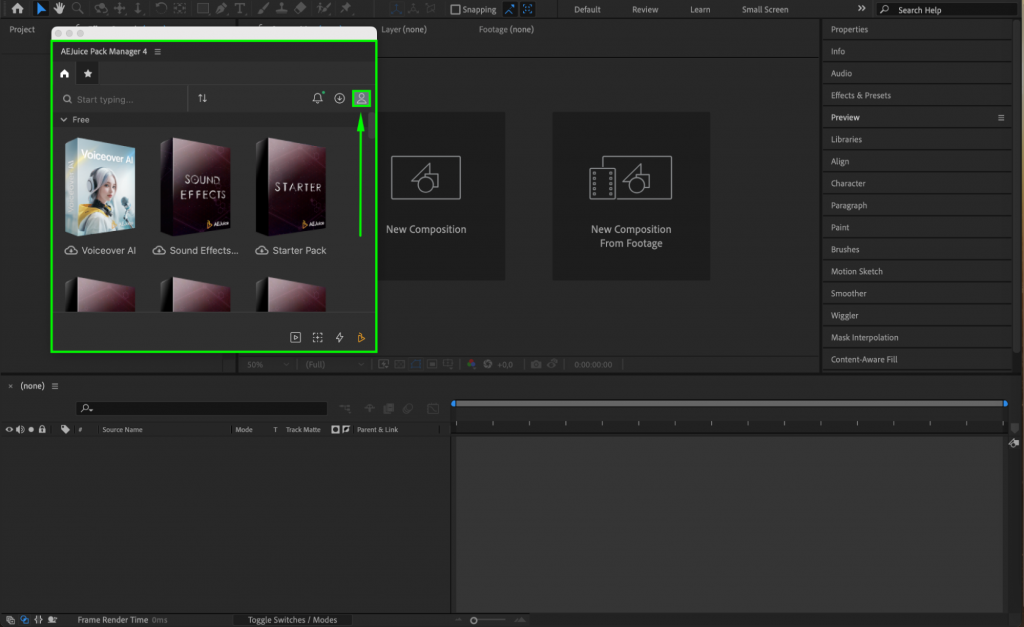Select the Zoom tool in the toolbar

pyautogui.click(x=77, y=9)
